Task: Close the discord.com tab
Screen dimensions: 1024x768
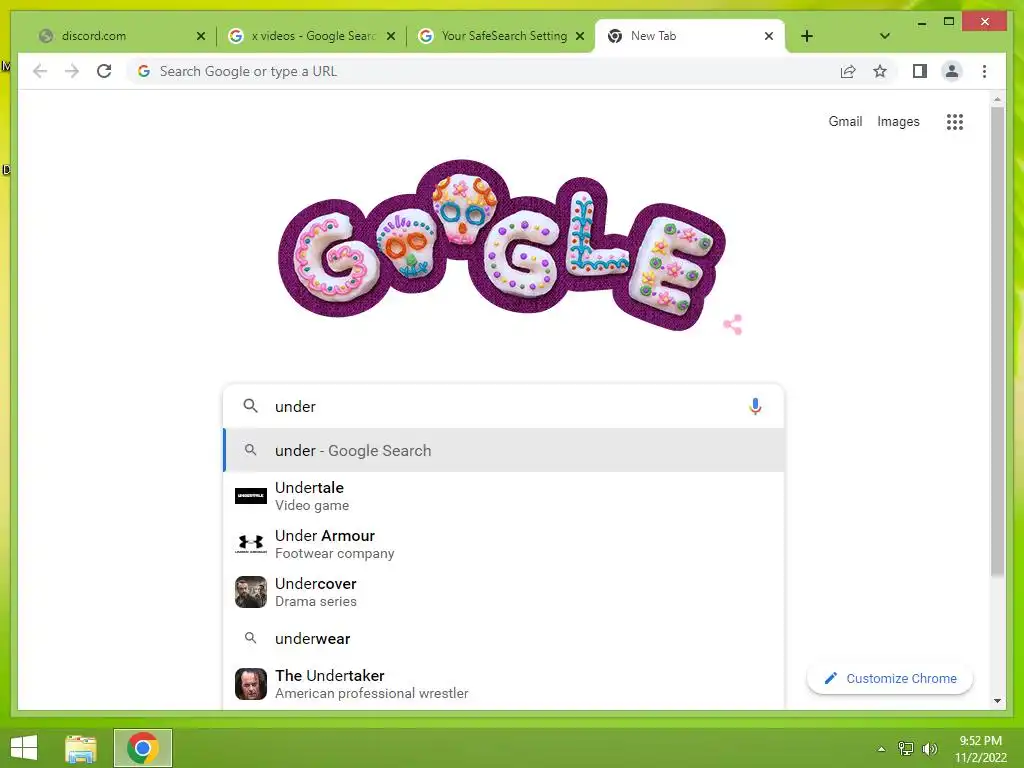Action: [x=200, y=36]
